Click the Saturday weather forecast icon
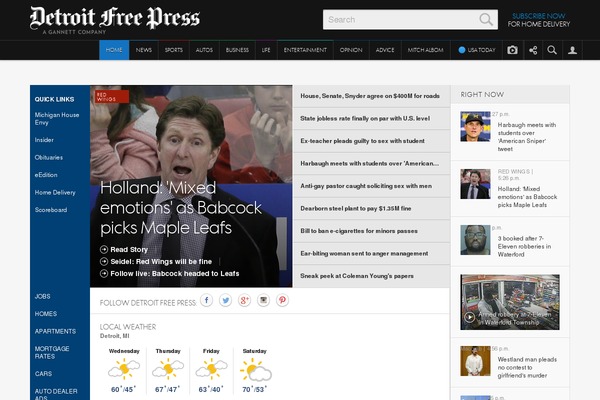The width and height of the screenshot is (600, 400). pyautogui.click(x=255, y=369)
